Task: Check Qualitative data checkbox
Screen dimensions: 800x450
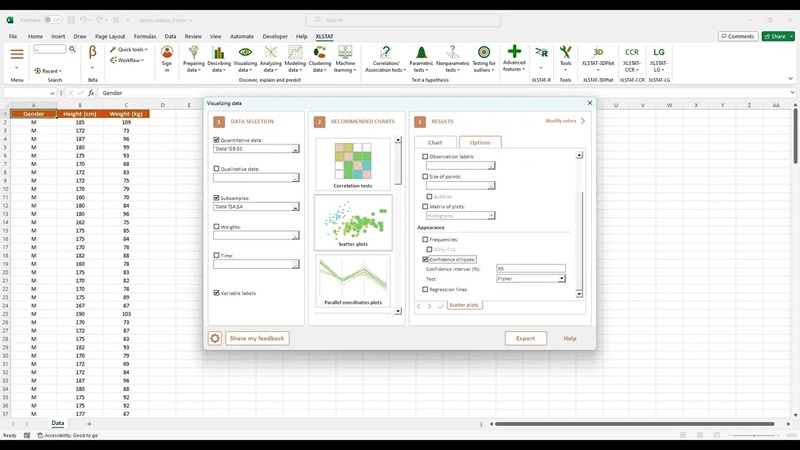Action: tap(216, 168)
